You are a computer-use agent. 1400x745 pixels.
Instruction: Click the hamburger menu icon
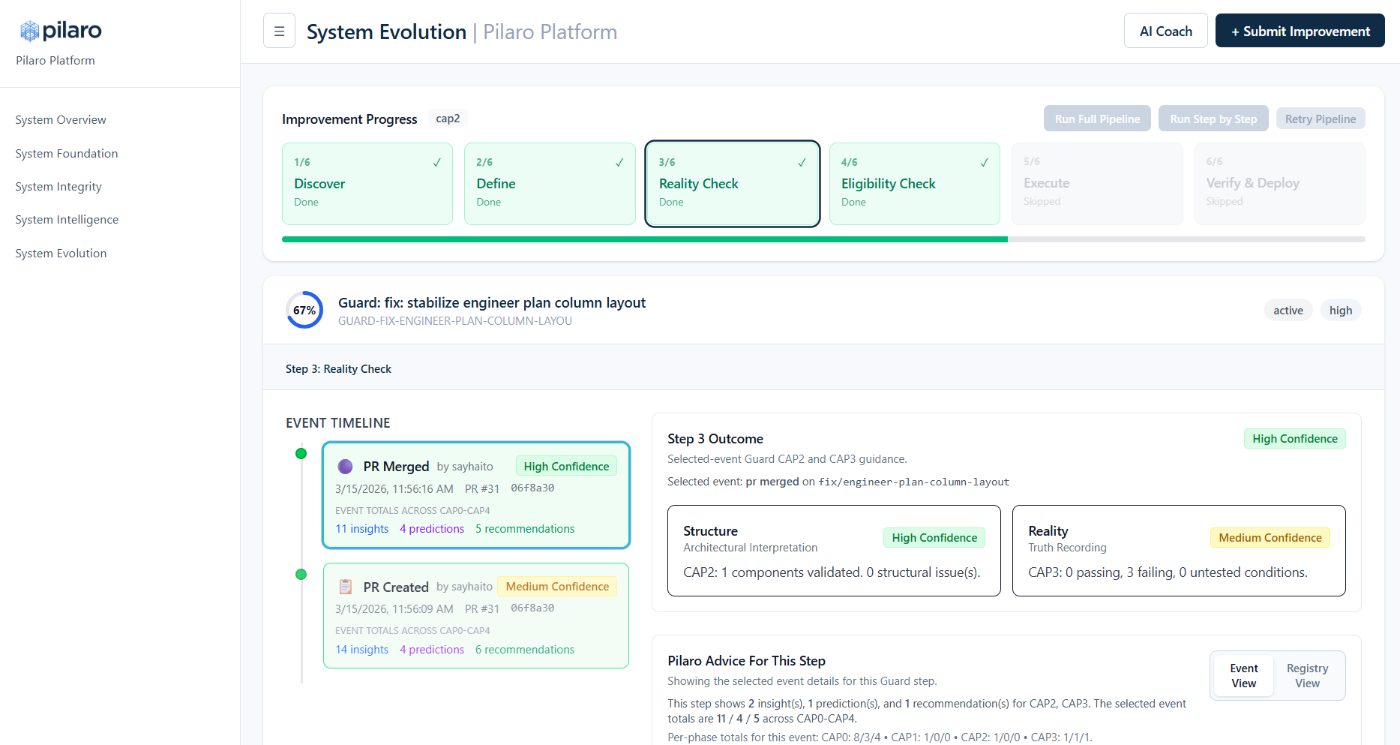point(279,31)
